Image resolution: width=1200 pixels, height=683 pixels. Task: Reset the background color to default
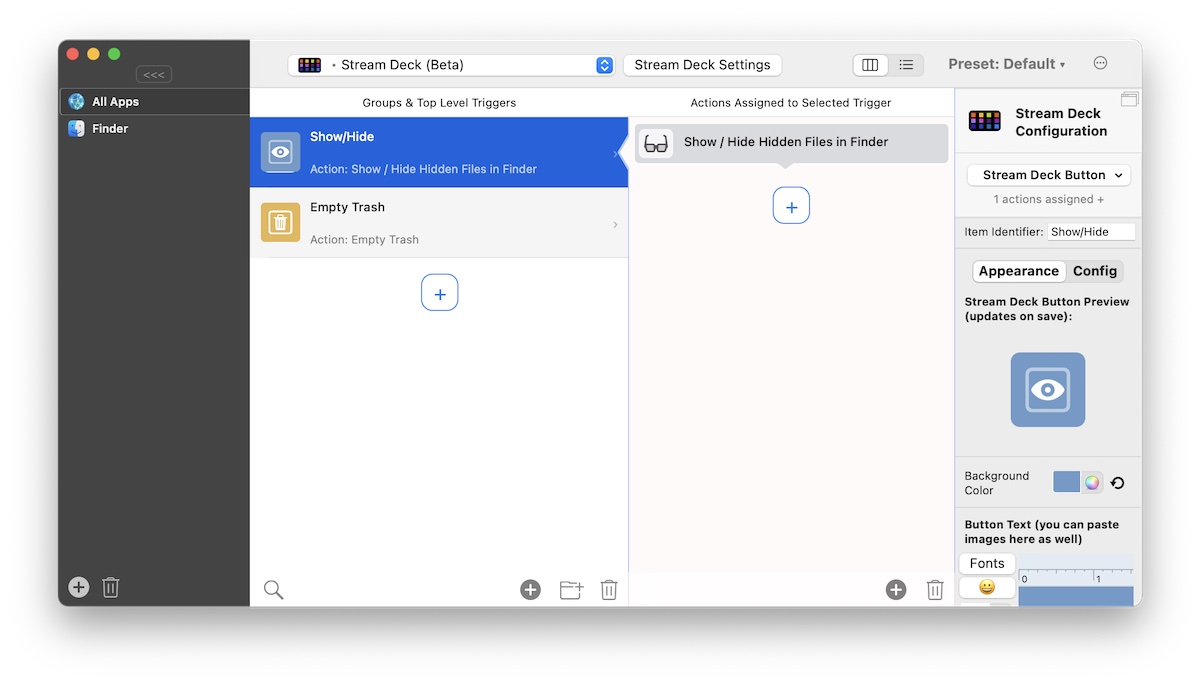click(1118, 483)
